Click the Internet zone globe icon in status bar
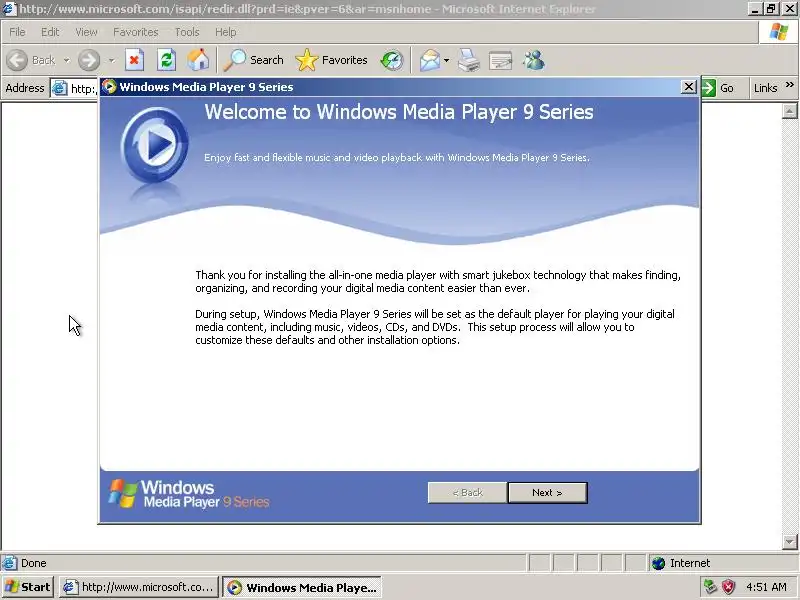 click(x=659, y=563)
